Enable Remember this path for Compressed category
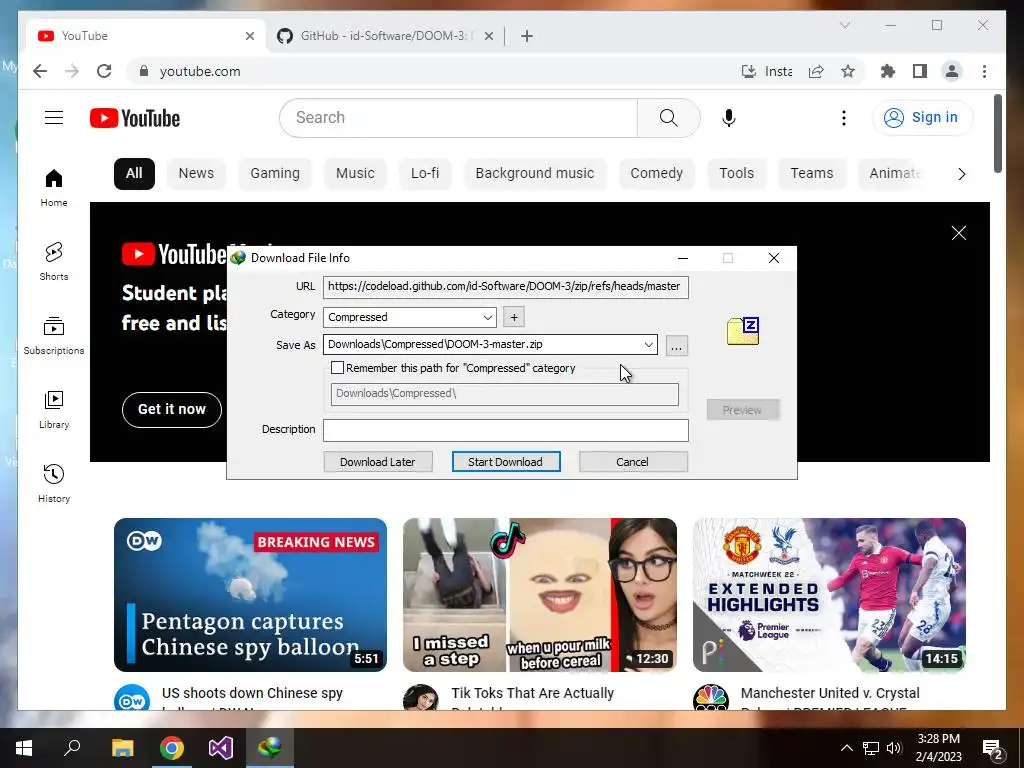 tap(337, 368)
